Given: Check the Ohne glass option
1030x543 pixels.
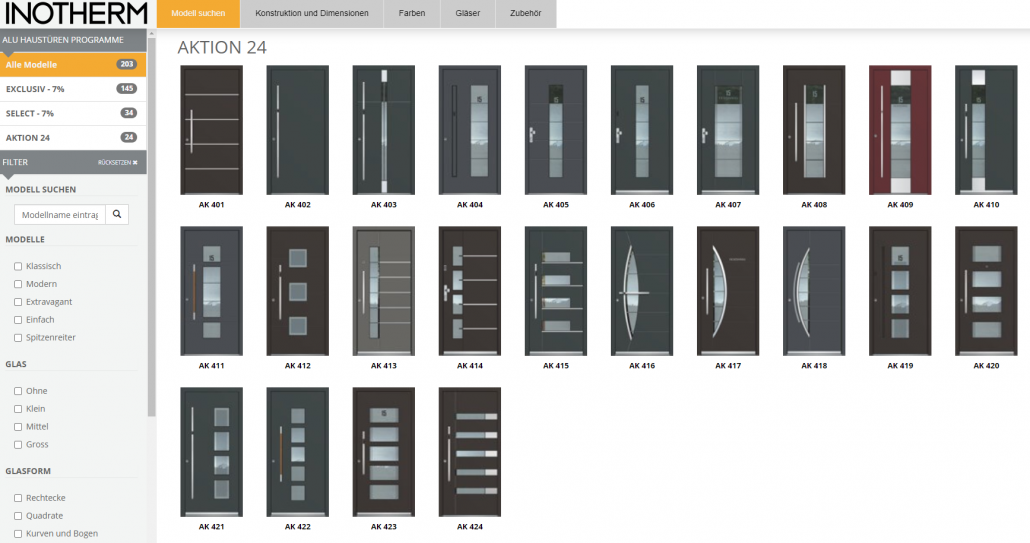Looking at the screenshot, I should click(18, 391).
